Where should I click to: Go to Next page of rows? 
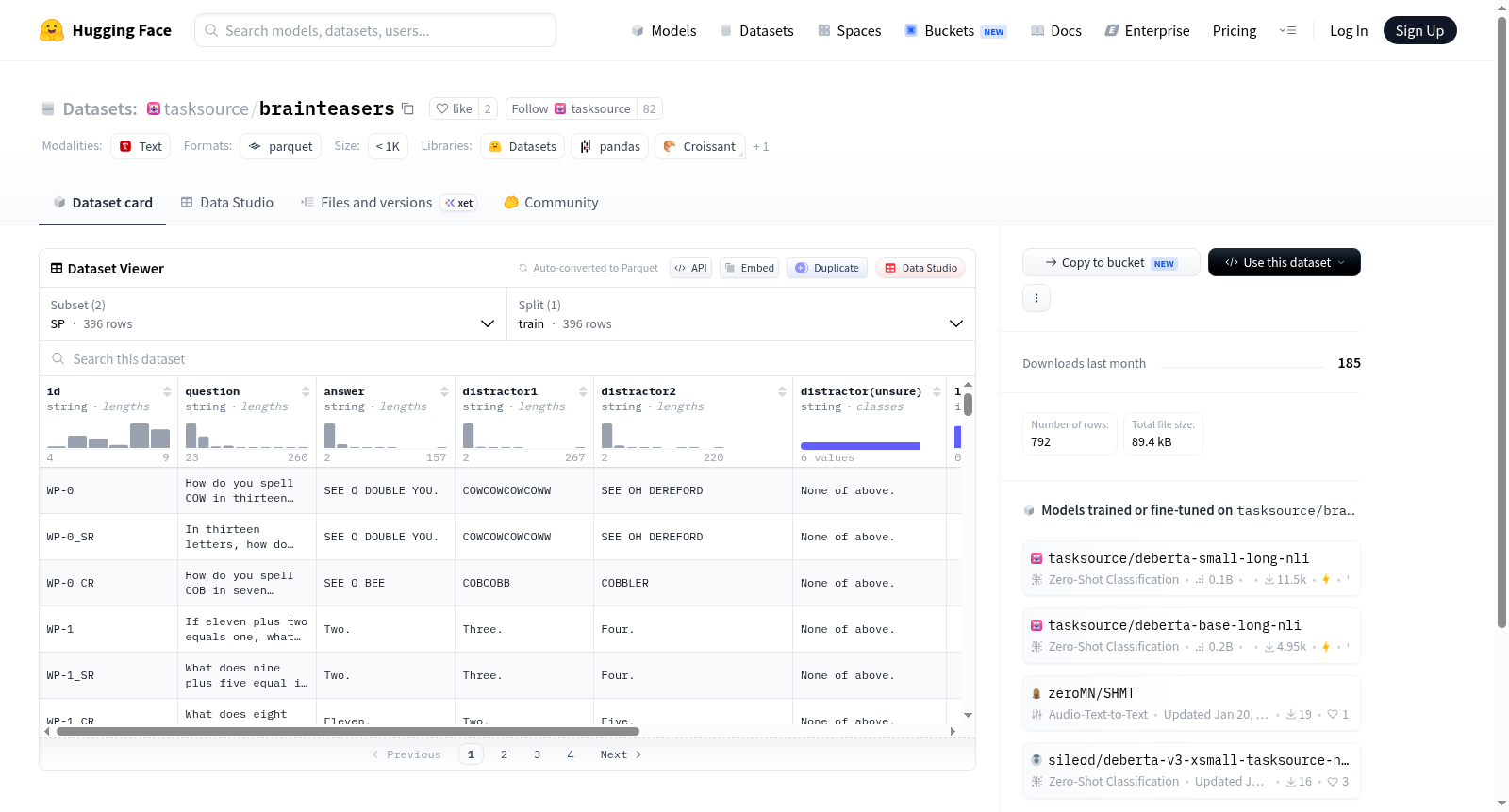click(x=621, y=754)
